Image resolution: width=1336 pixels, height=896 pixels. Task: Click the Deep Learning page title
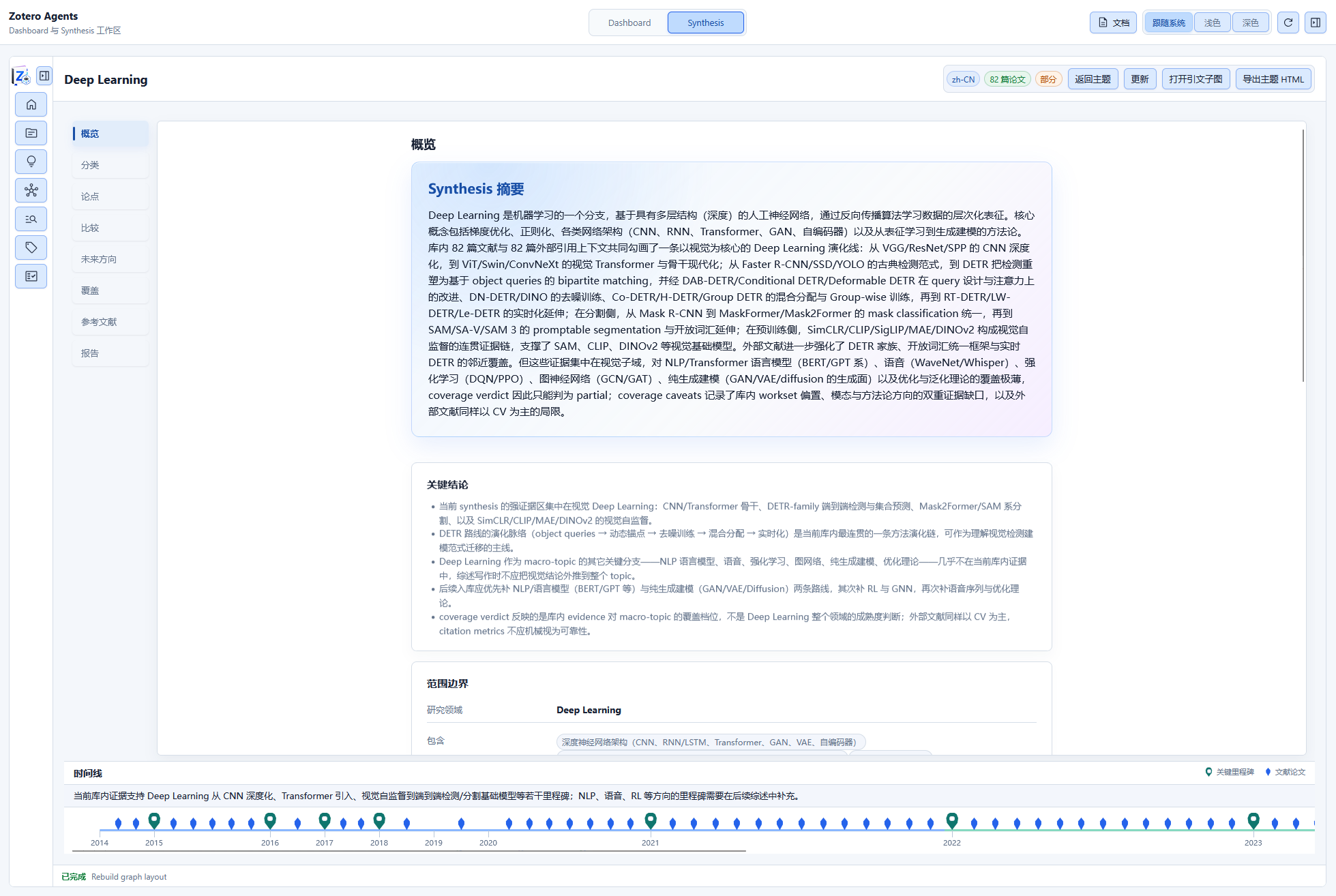point(106,80)
